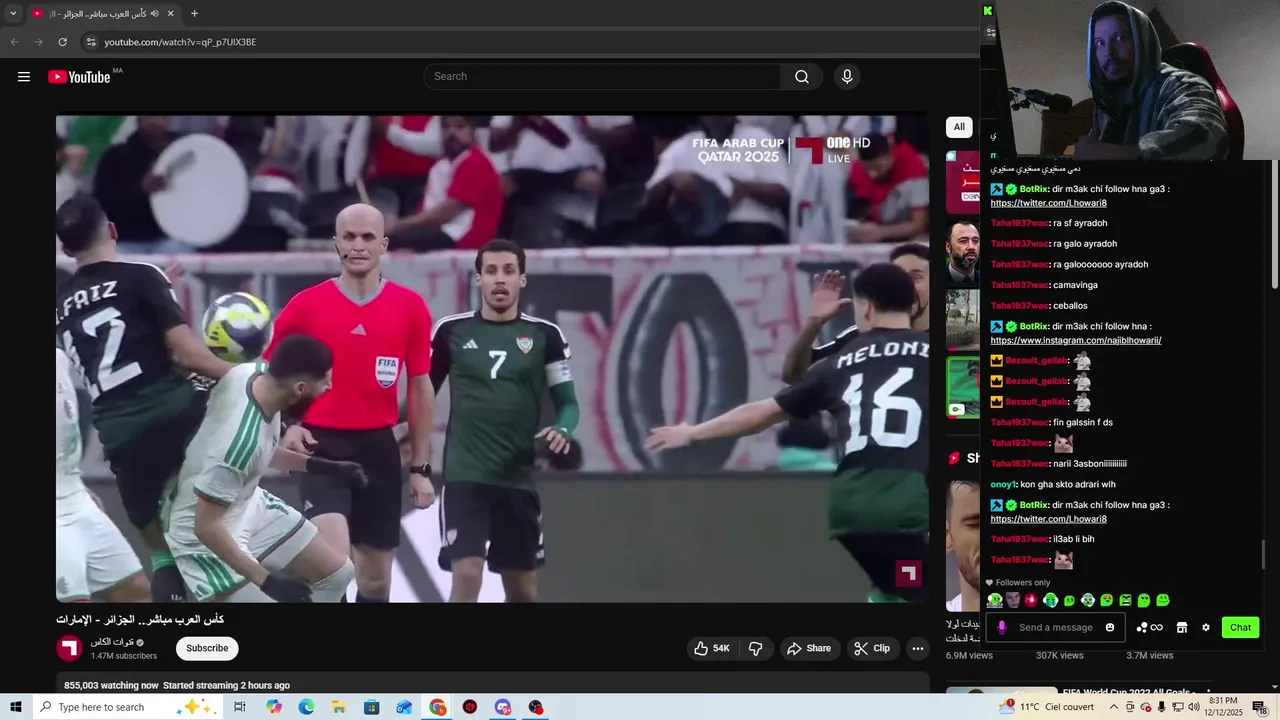
Task: Open the chat shop storefront icon
Action: [1181, 627]
